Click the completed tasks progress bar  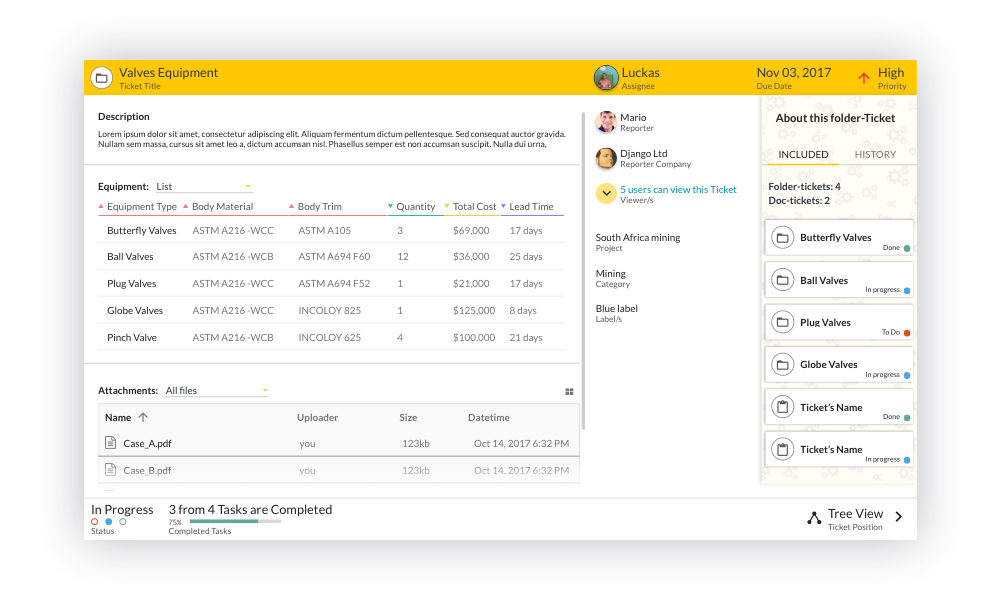coord(234,521)
